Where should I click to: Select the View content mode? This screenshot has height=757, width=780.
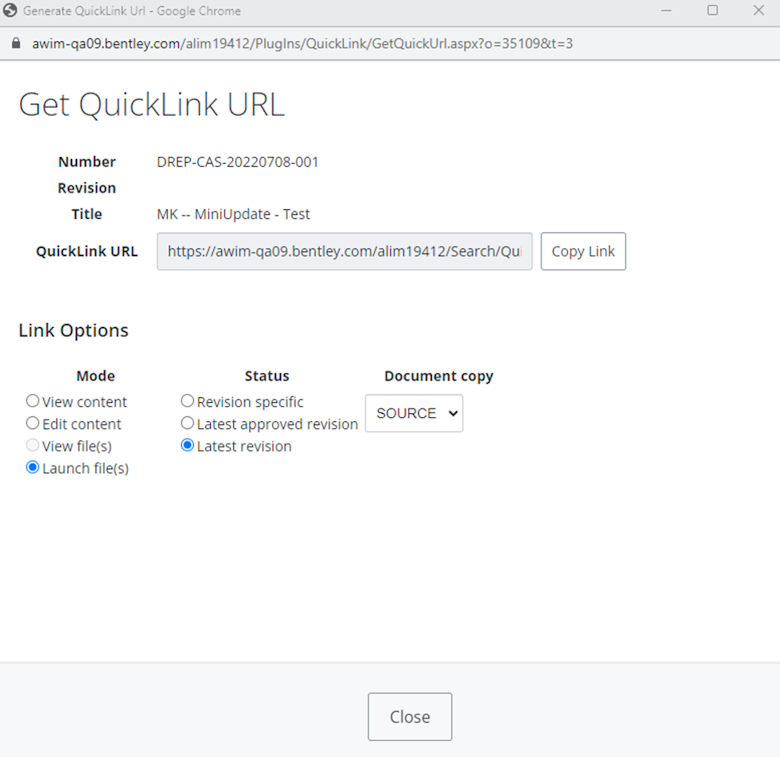33,401
